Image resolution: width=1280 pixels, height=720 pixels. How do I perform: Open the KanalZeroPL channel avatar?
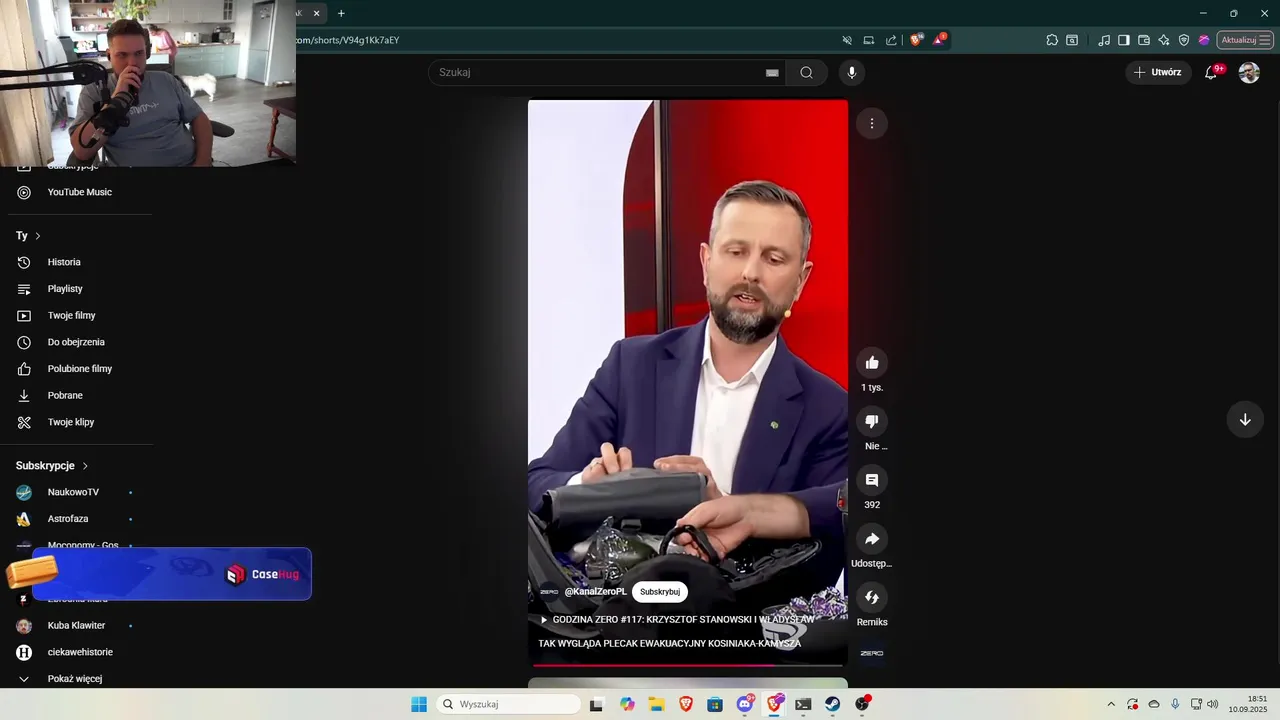(549, 592)
